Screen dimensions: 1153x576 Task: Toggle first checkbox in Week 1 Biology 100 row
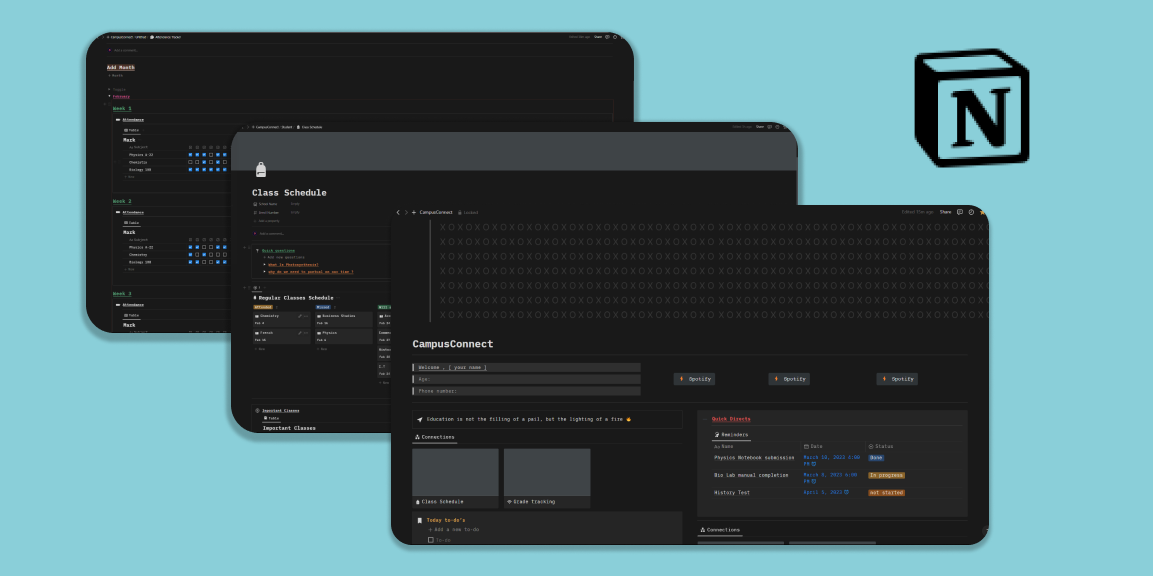[x=190, y=169]
